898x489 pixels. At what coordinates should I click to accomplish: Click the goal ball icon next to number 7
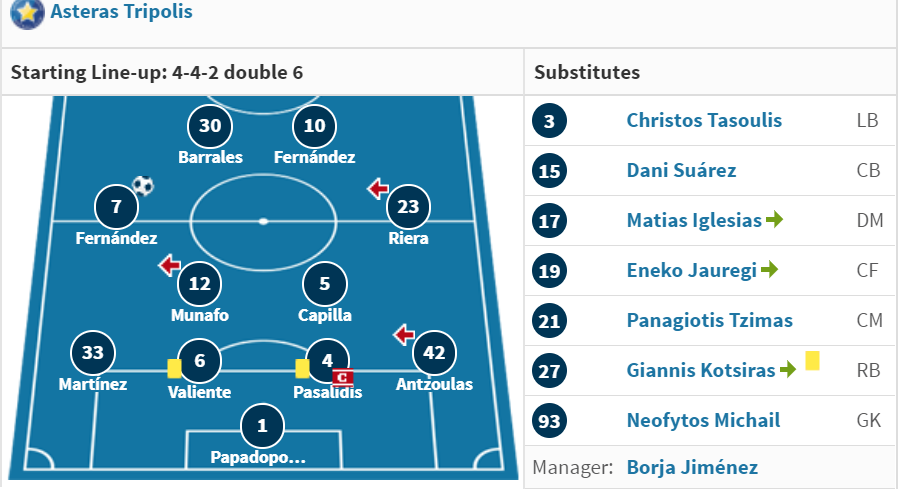point(143,186)
